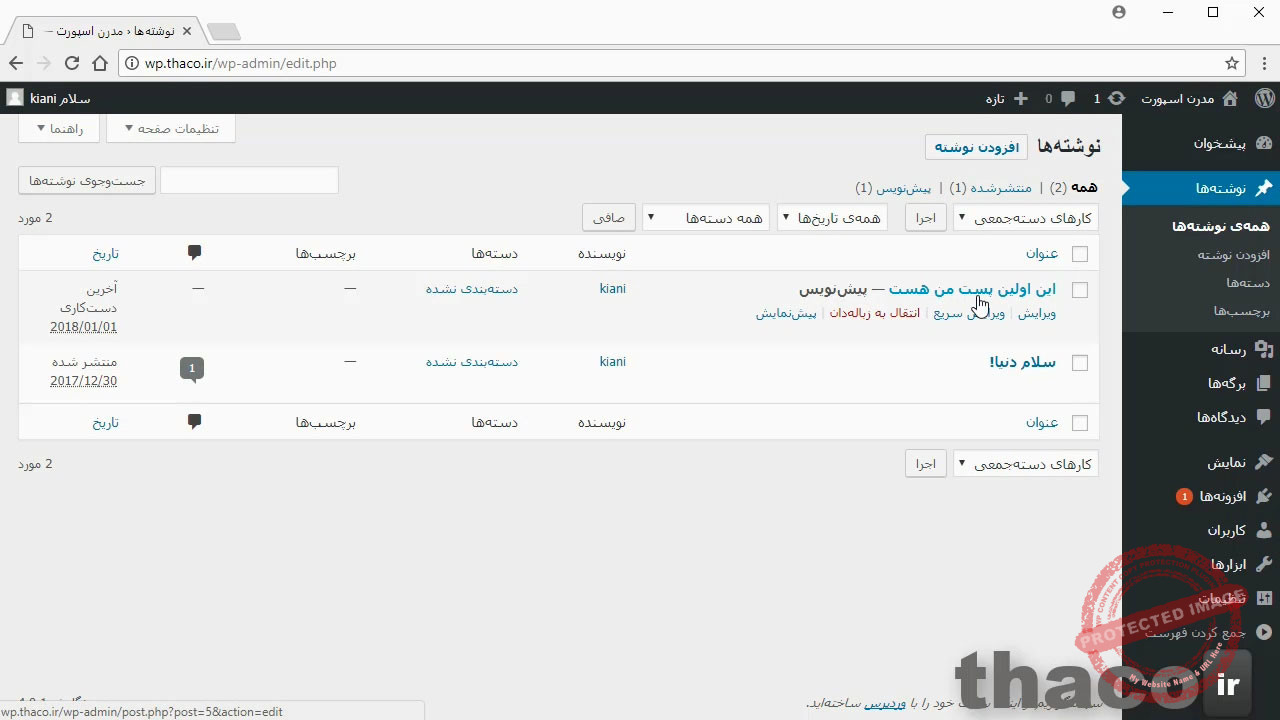Click inside the post search input field
This screenshot has height=720, width=1280.
pyautogui.click(x=249, y=180)
